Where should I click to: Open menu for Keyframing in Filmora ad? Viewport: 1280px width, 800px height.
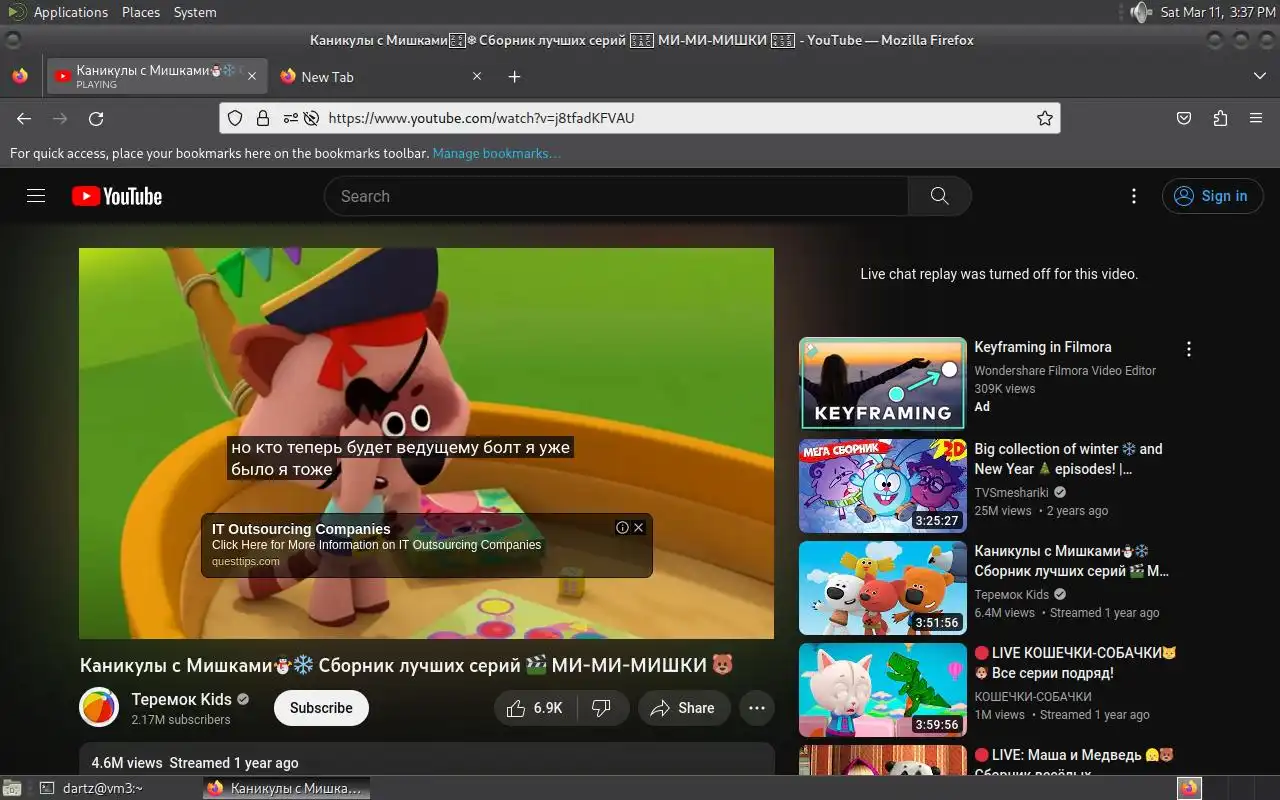pyautogui.click(x=1188, y=349)
